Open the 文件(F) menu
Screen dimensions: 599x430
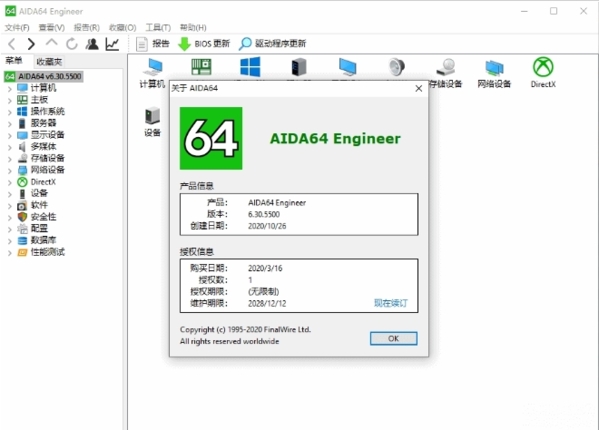click(x=17, y=27)
